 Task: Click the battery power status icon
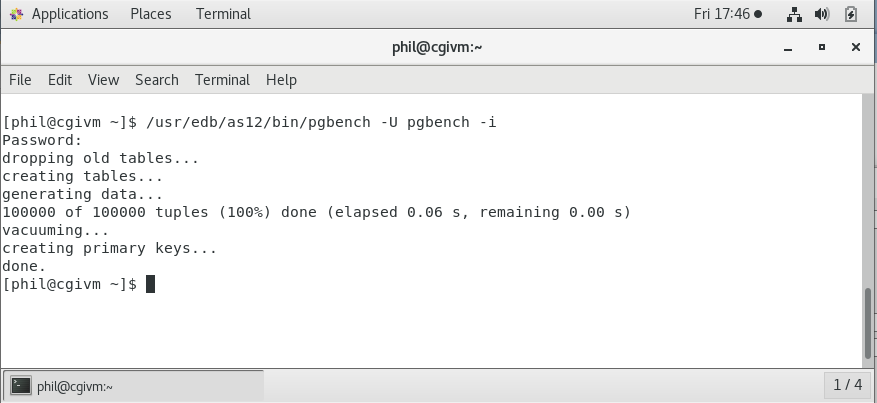point(850,14)
